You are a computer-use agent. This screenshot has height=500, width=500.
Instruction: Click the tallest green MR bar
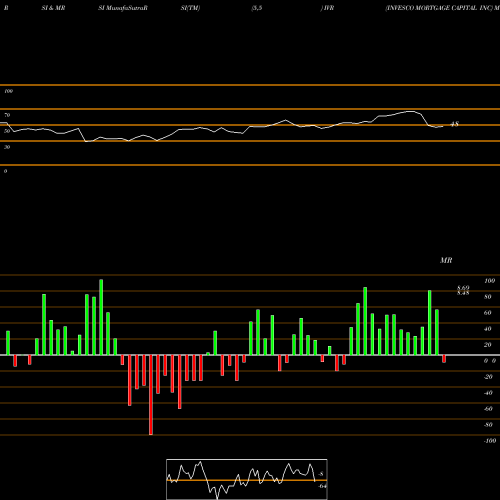[x=101, y=317]
